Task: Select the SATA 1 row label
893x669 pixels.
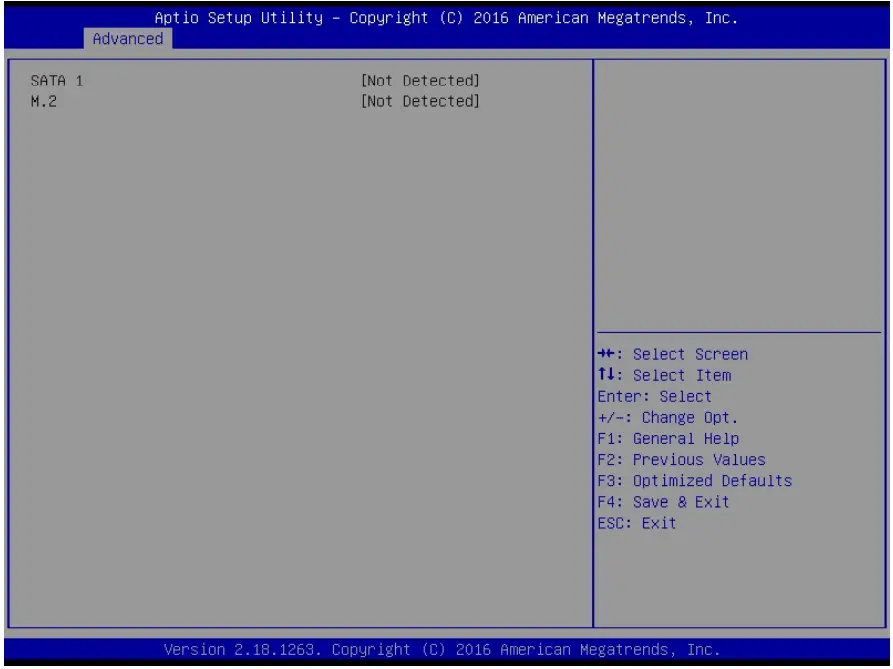Action: (57, 81)
